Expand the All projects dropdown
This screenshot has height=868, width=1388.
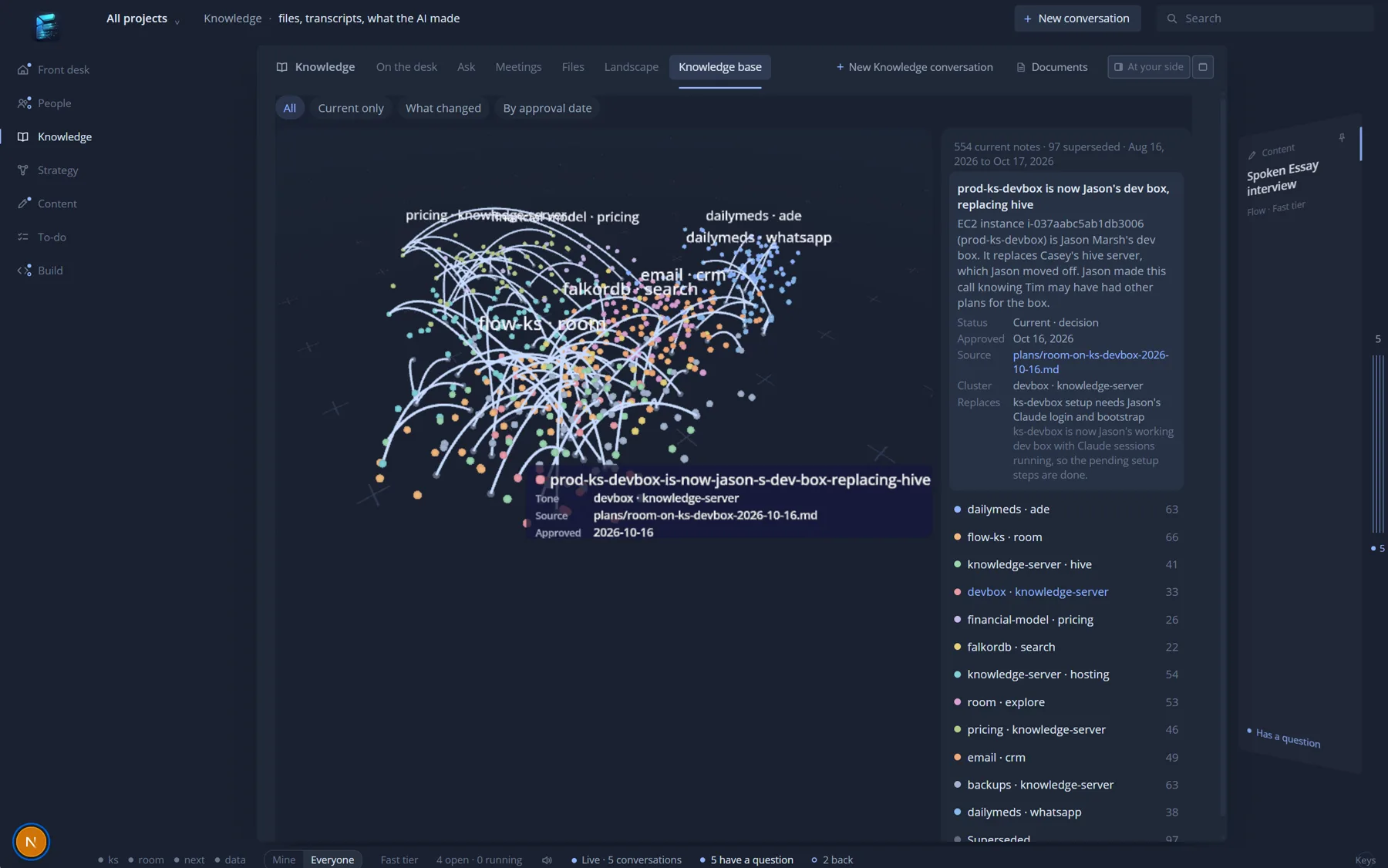pyautogui.click(x=143, y=19)
